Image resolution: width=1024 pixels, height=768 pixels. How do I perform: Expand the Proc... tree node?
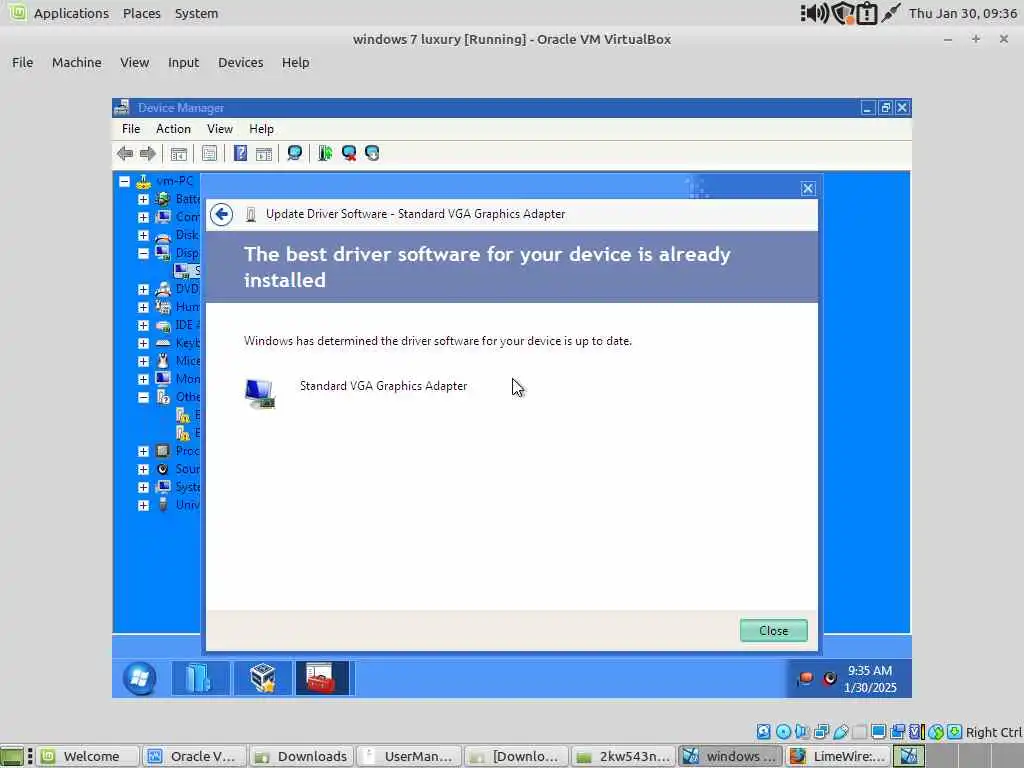coord(143,451)
